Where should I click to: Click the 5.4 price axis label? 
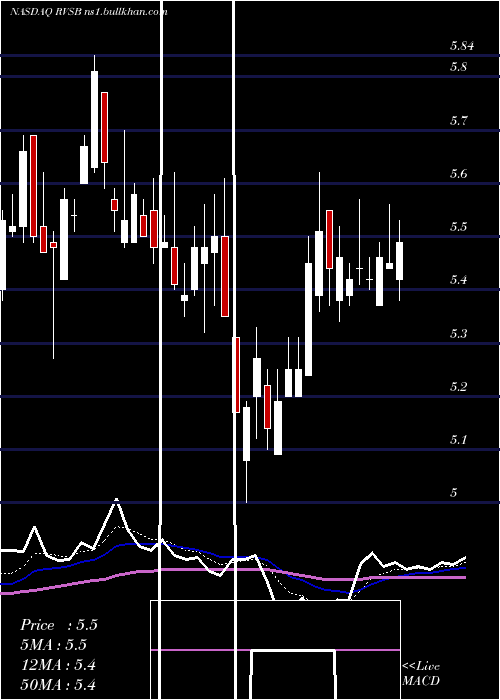pyautogui.click(x=458, y=280)
